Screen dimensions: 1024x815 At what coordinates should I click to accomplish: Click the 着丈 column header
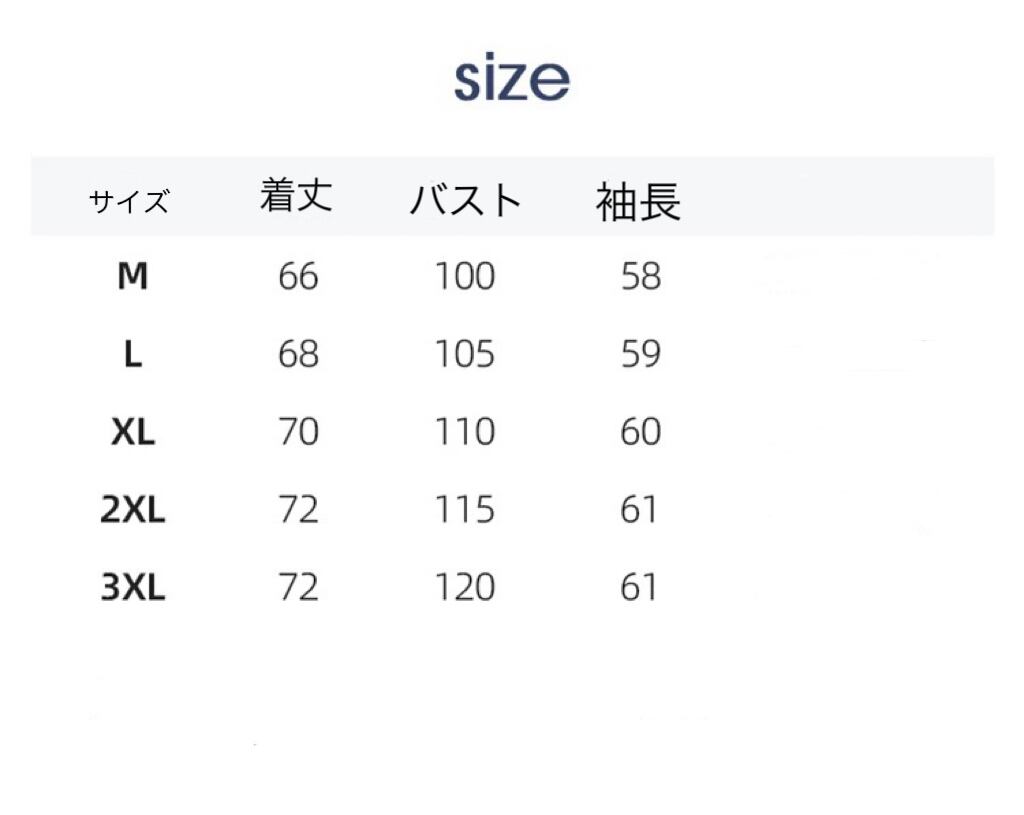(296, 195)
